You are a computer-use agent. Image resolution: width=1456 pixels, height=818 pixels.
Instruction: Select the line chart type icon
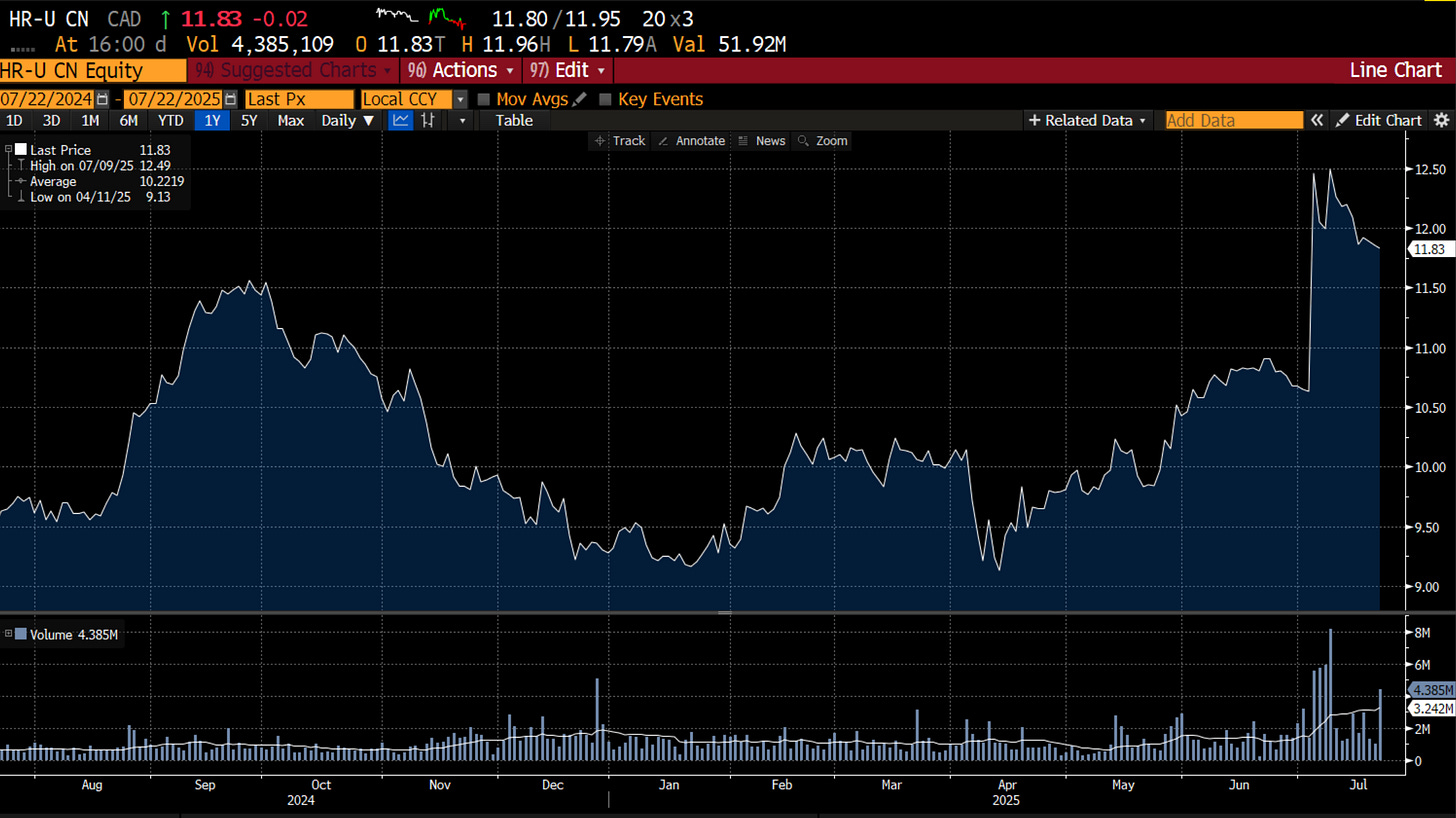[x=400, y=120]
